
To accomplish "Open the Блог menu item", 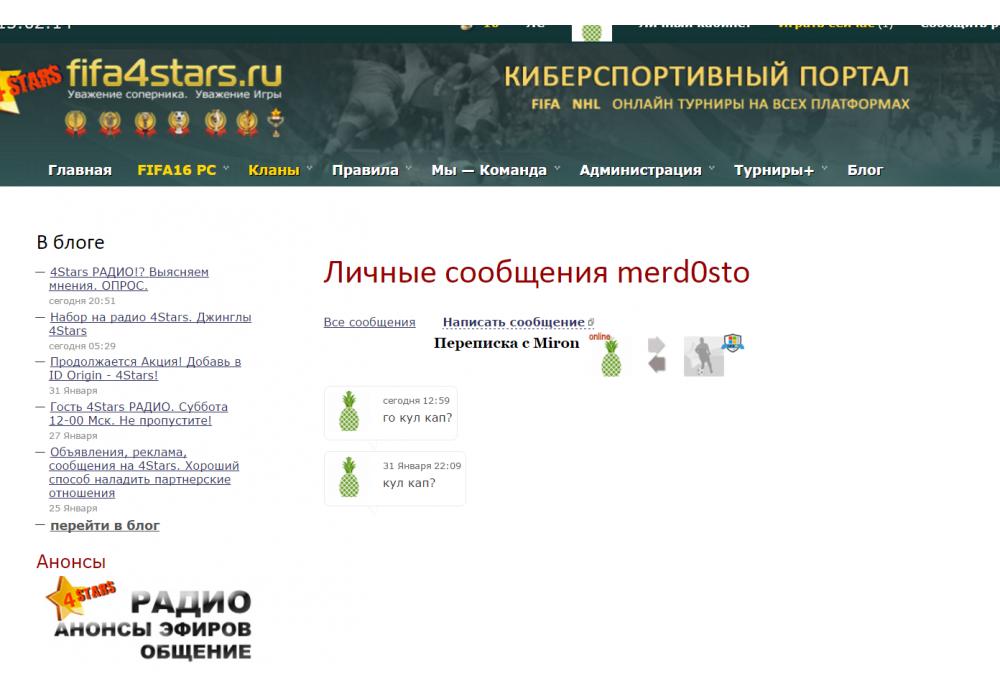I will [x=865, y=170].
